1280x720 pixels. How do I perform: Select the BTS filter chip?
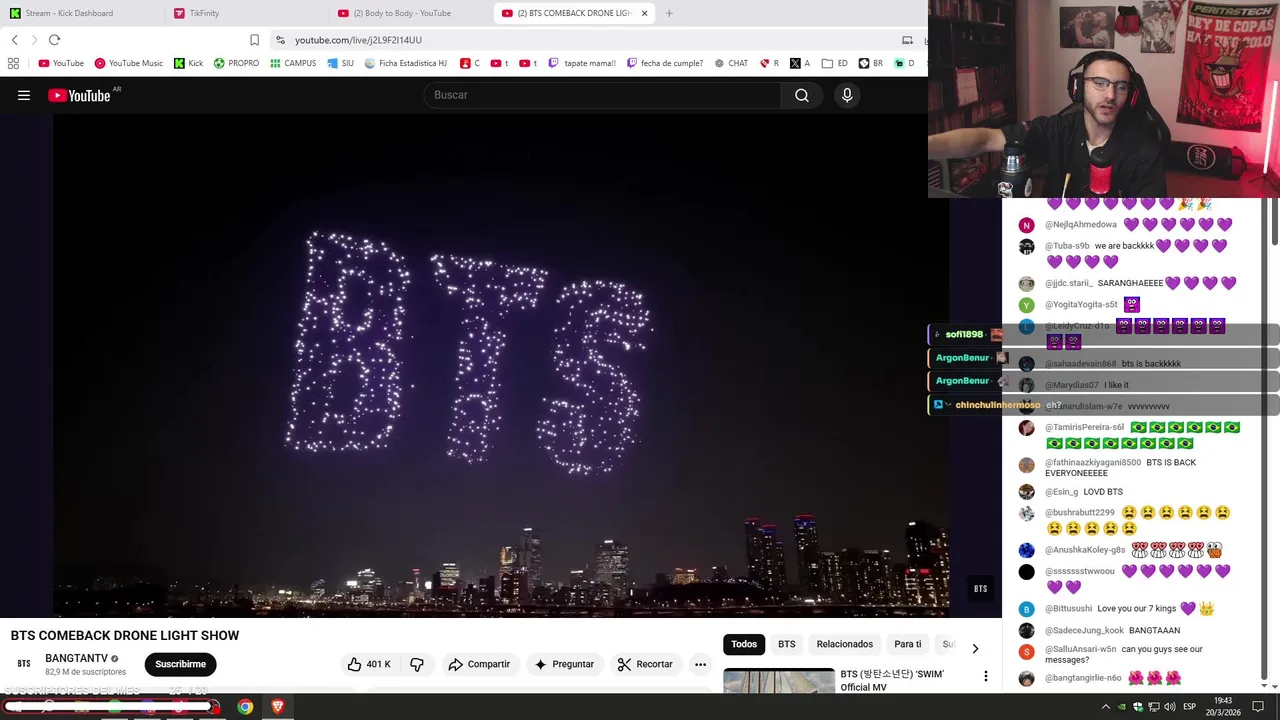pos(787,644)
